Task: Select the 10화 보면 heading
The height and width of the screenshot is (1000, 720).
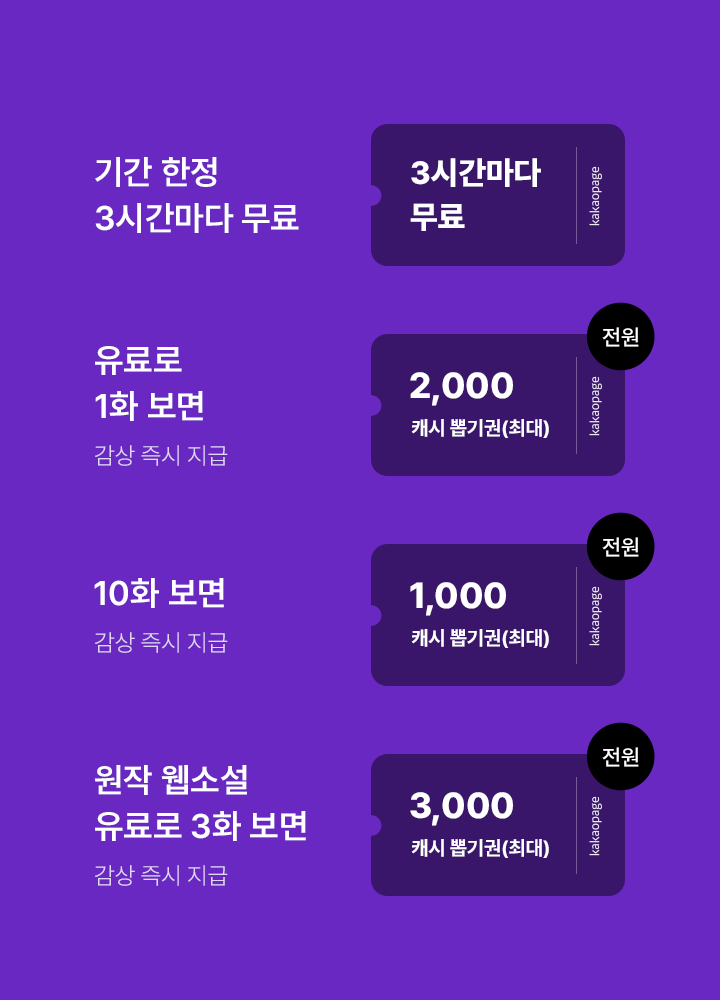Action: click(159, 593)
